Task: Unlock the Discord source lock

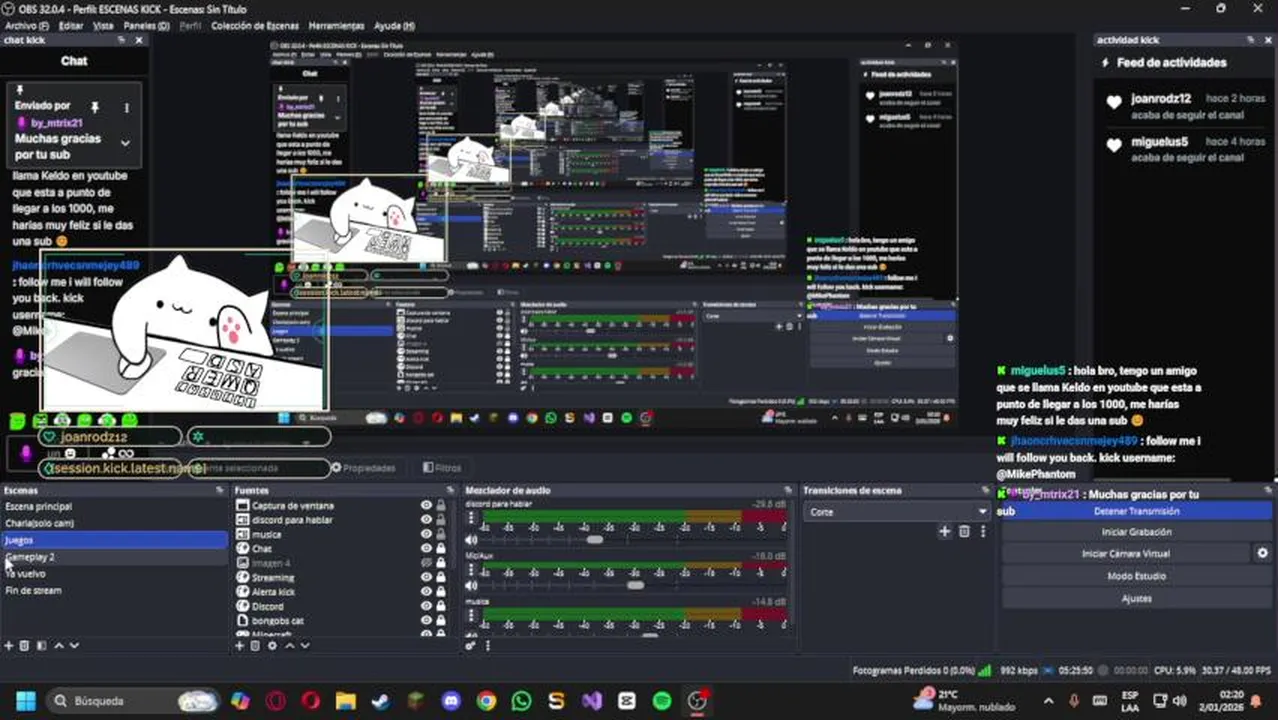Action: coord(441,606)
